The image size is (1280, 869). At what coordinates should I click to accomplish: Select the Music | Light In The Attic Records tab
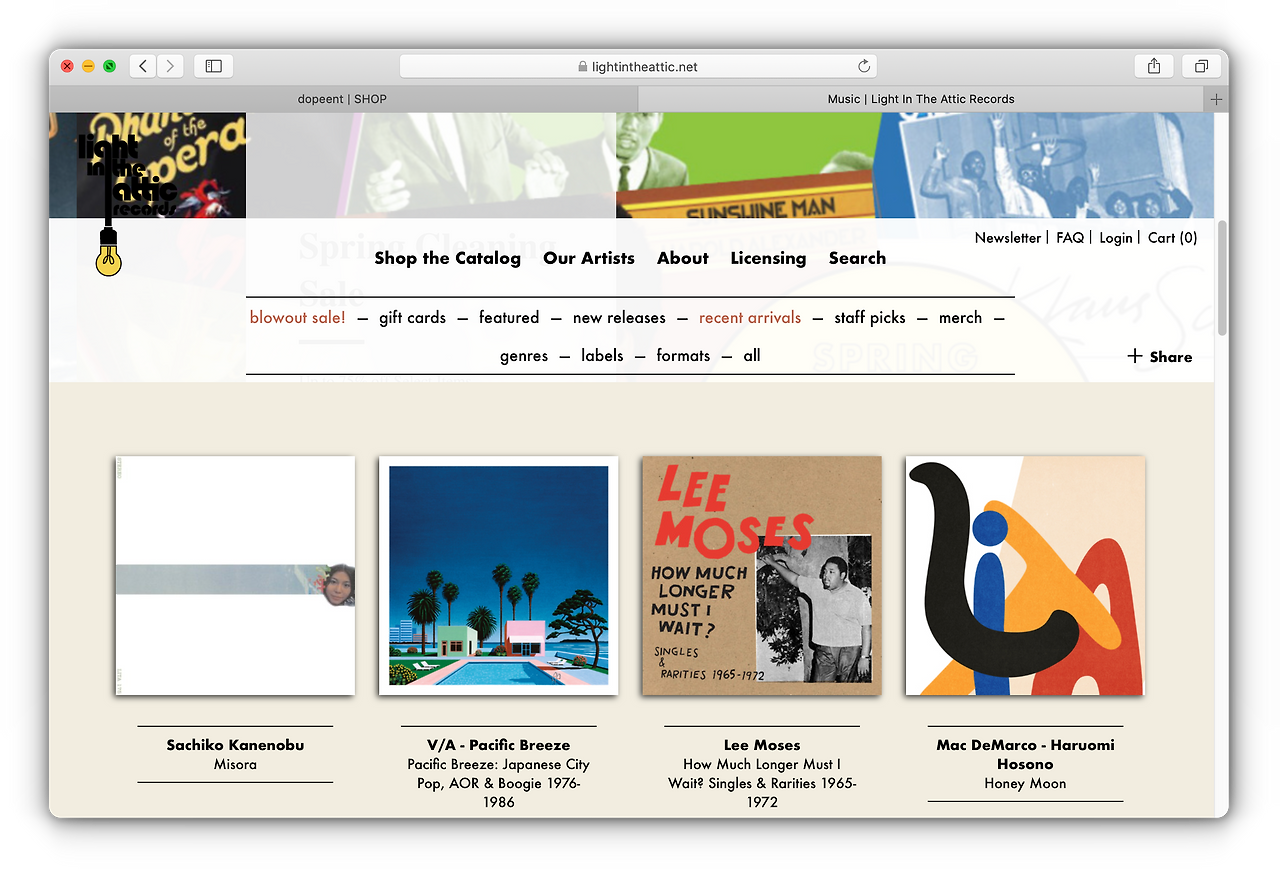point(921,99)
